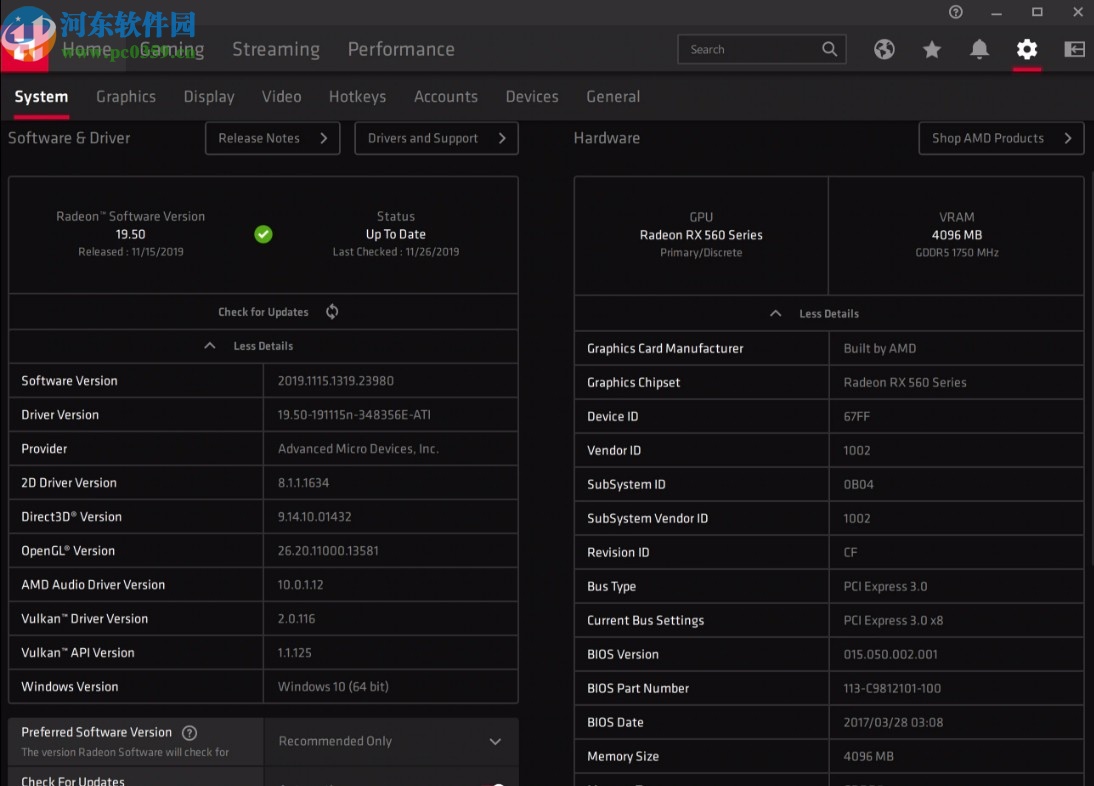The image size is (1094, 786).
Task: Click the search magnifier icon
Action: coord(829,49)
